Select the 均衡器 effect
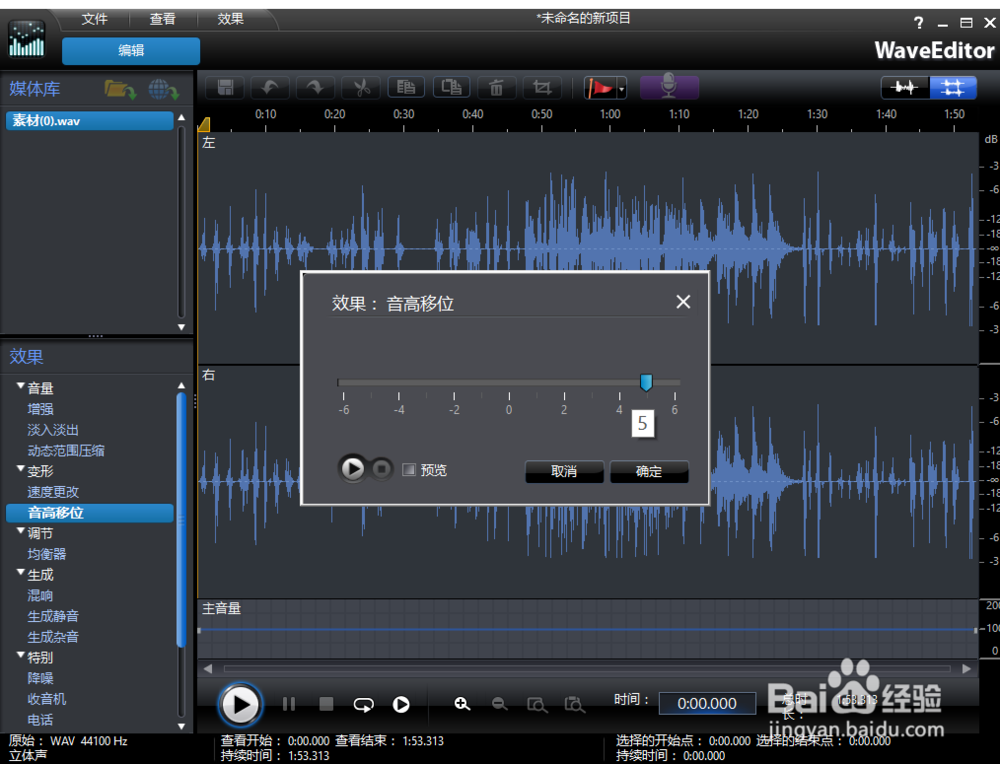 pos(47,554)
